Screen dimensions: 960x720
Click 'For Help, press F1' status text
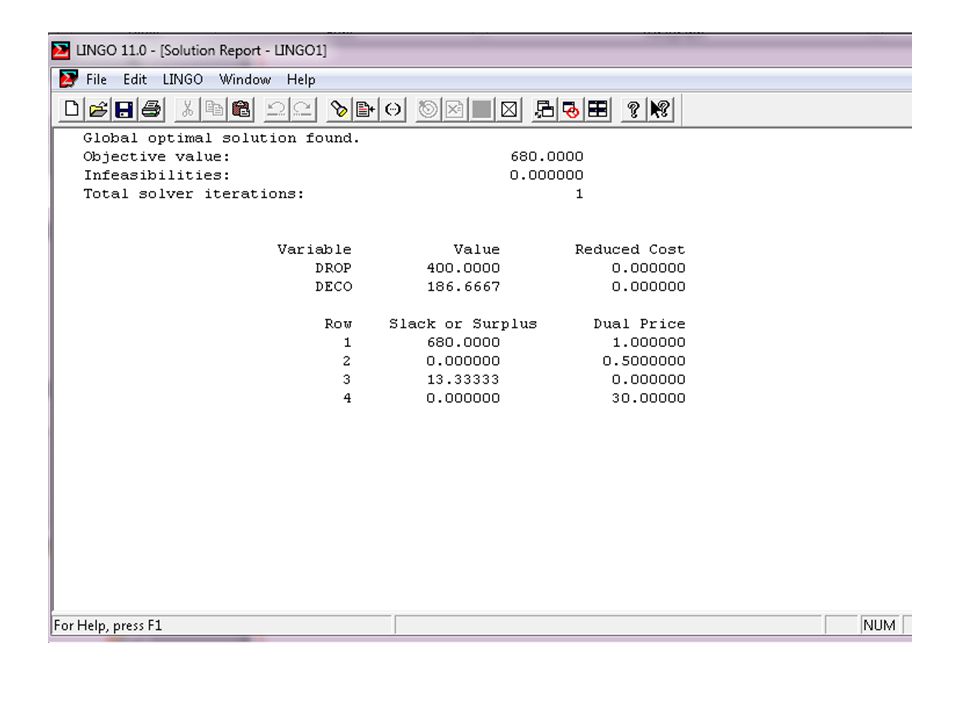[x=108, y=626]
